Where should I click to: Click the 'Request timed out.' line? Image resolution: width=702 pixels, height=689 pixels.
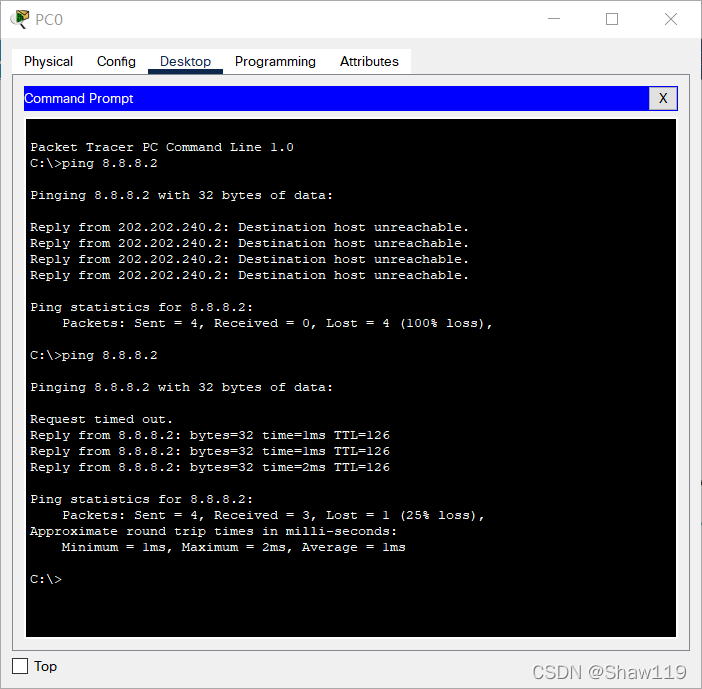(x=101, y=419)
